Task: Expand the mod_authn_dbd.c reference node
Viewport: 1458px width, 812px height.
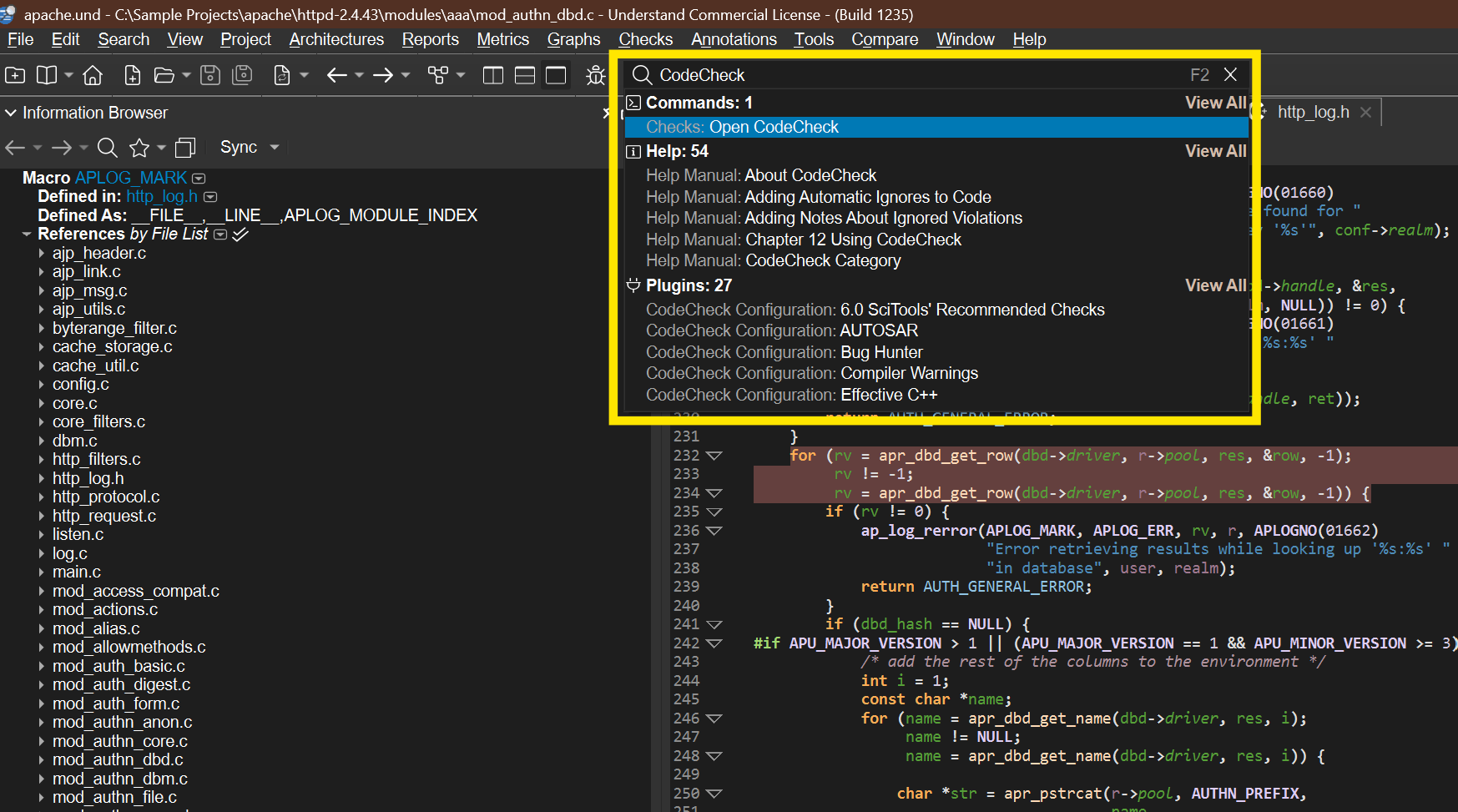Action: point(41,760)
